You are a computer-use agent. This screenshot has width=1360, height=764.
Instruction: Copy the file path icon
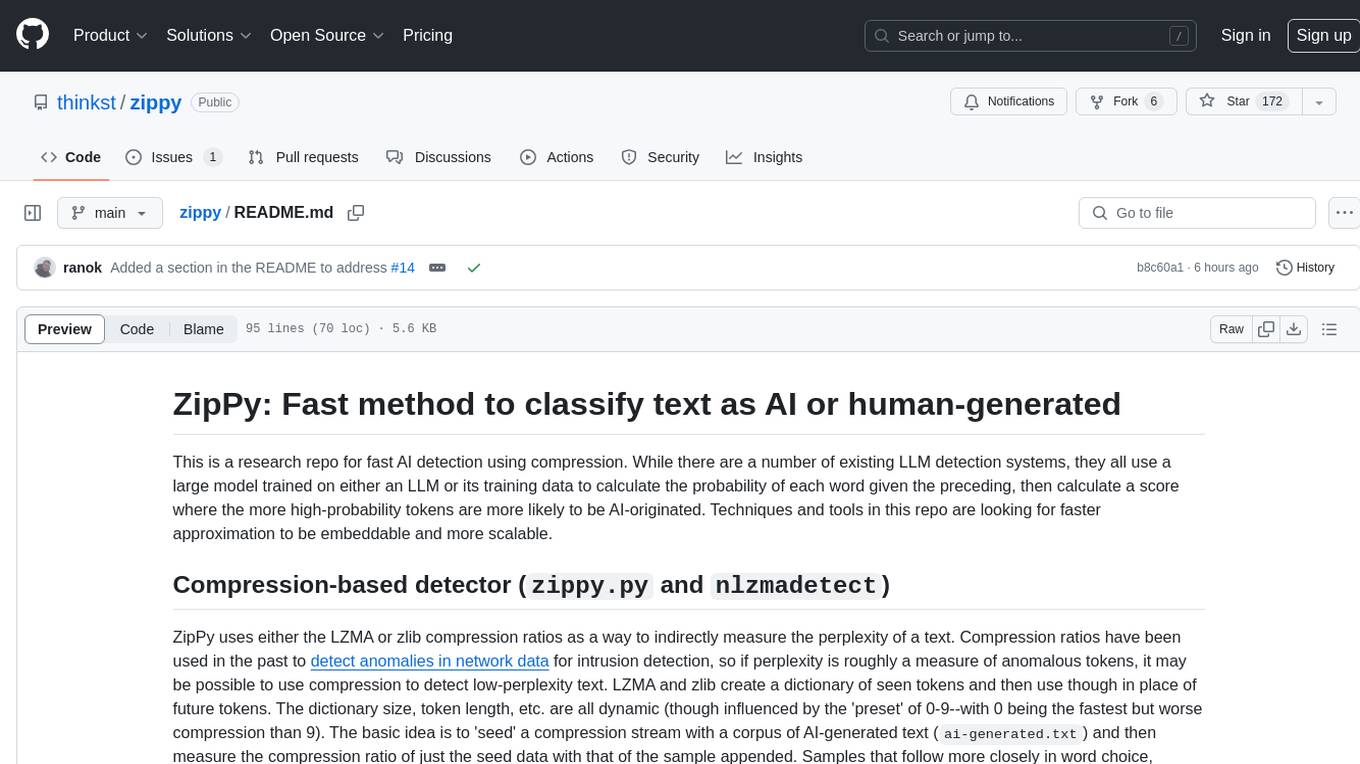coord(356,213)
